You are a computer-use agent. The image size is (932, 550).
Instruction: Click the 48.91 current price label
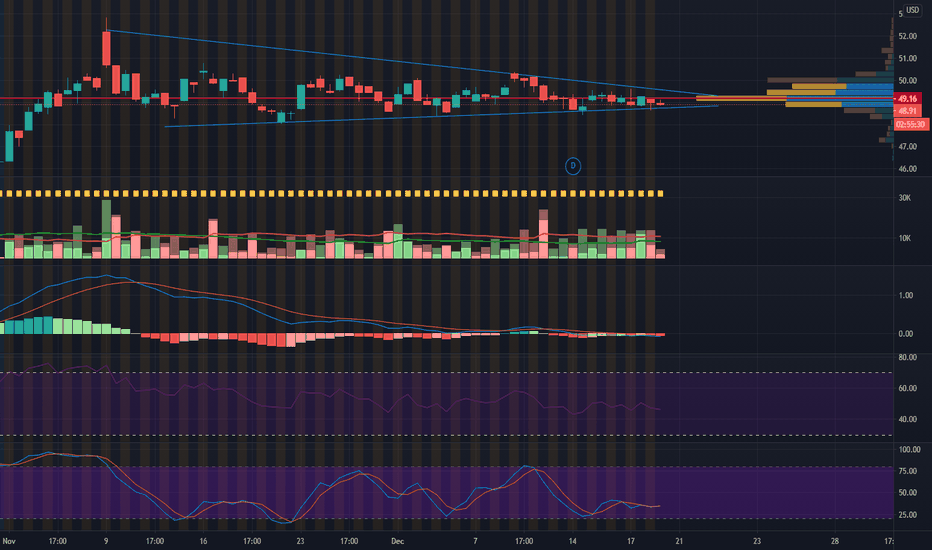pos(907,111)
